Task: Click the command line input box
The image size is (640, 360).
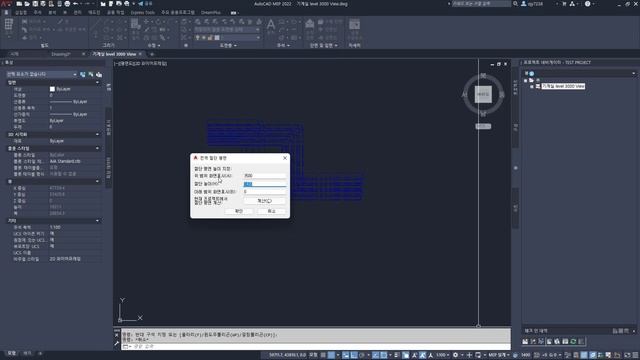Action: coord(316,347)
